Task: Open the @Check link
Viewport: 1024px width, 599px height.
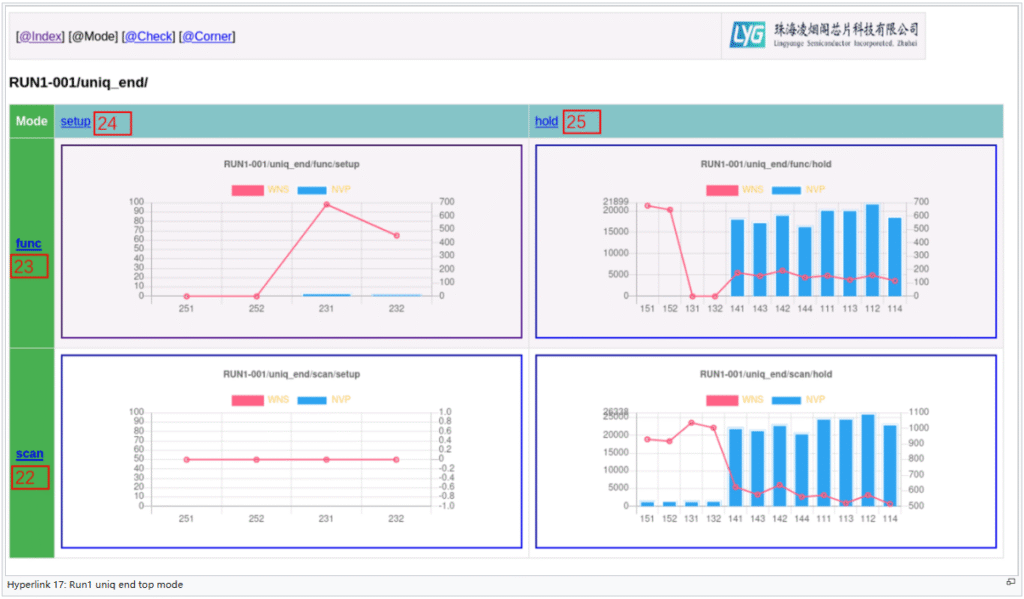Action: coord(148,37)
